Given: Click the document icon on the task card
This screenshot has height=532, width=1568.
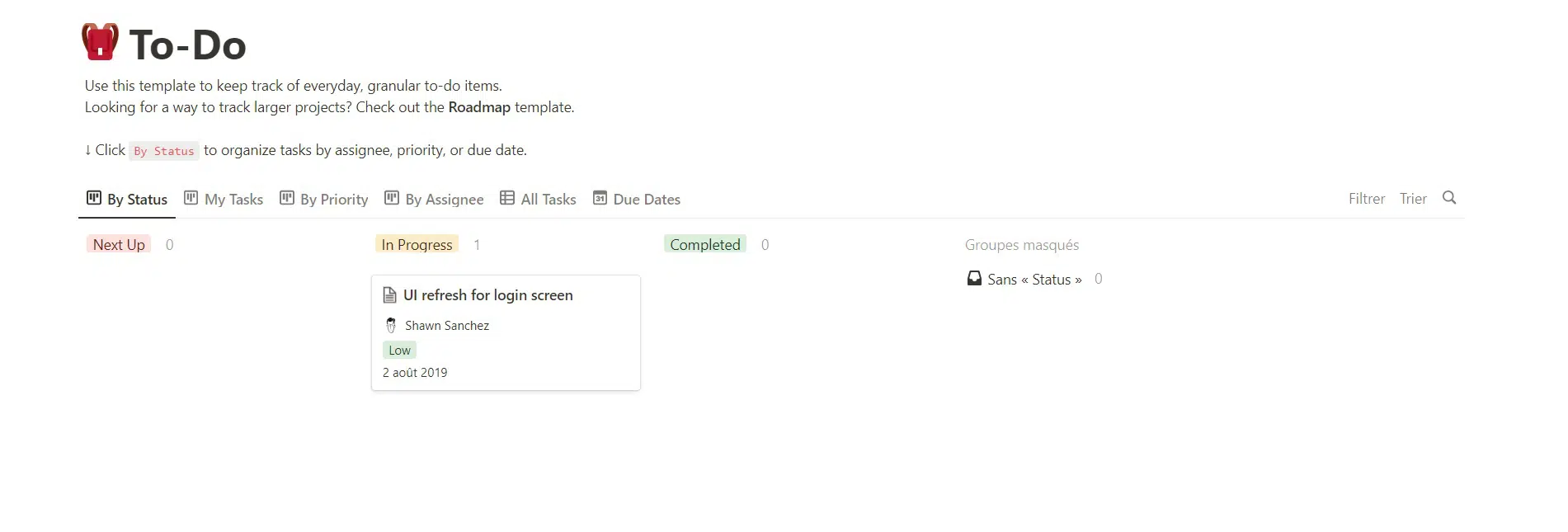Looking at the screenshot, I should click(390, 295).
